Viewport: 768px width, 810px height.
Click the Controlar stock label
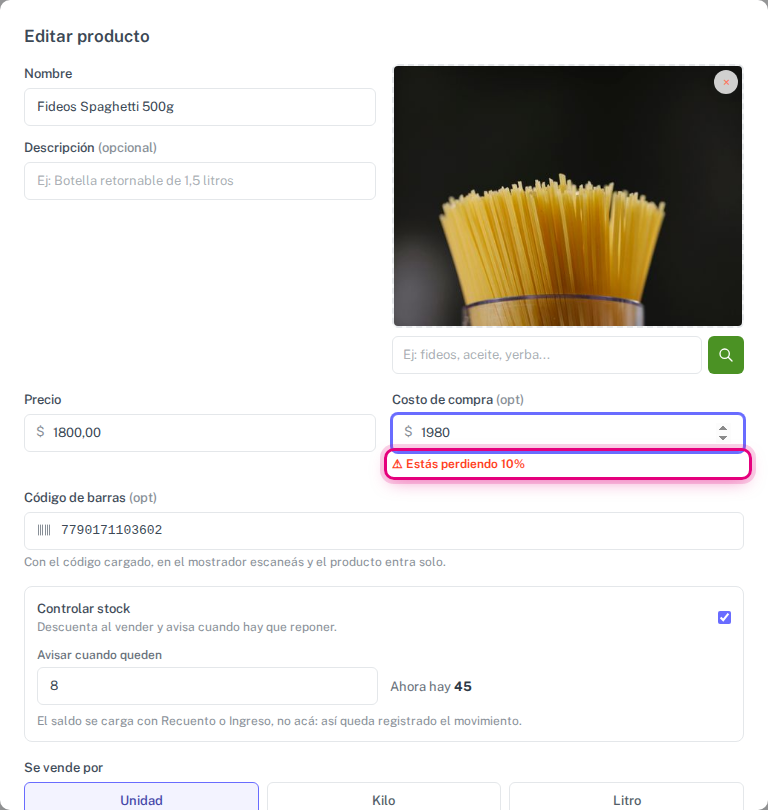pos(84,609)
